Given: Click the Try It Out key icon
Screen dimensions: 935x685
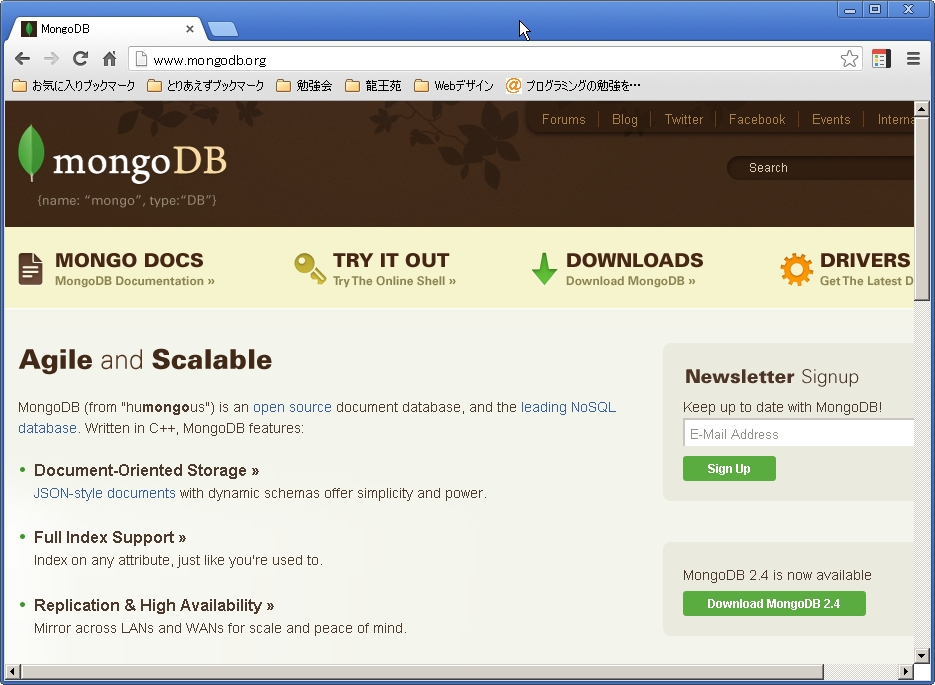Looking at the screenshot, I should coord(310,269).
